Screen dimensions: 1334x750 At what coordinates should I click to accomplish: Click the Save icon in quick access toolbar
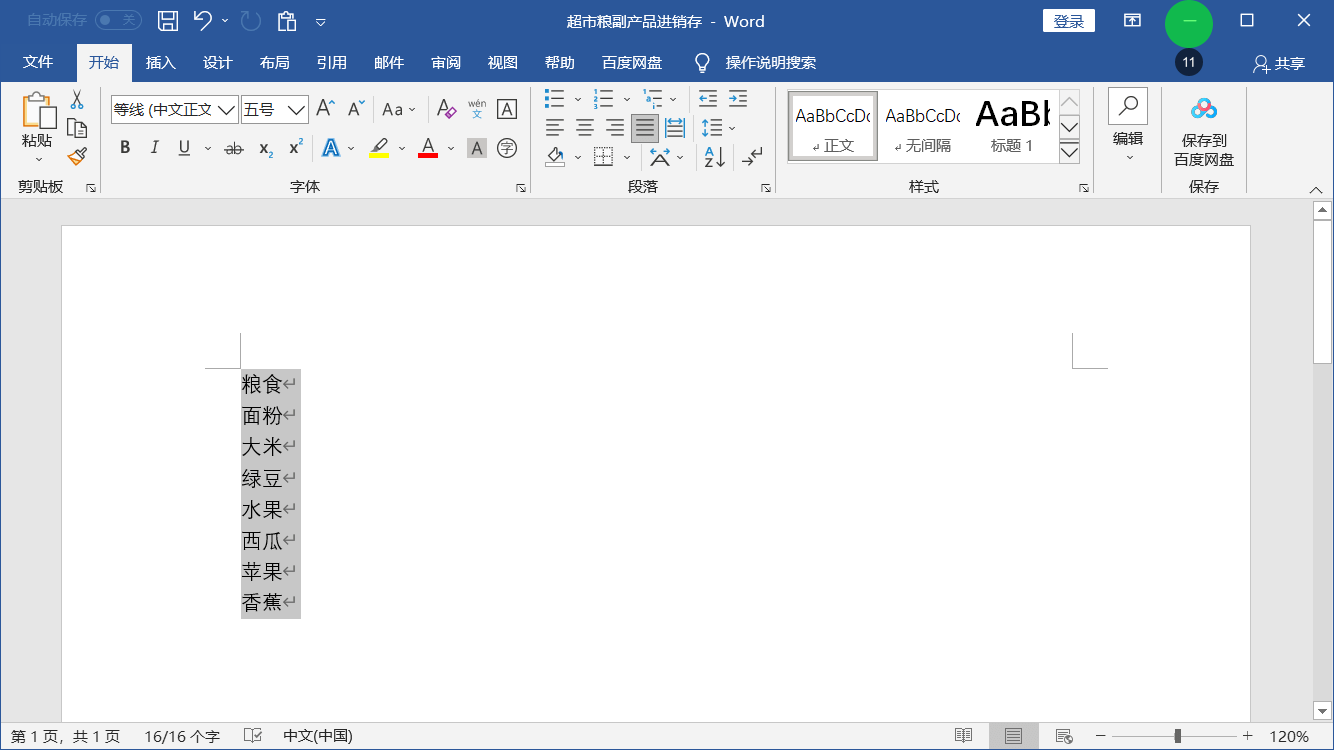point(168,21)
